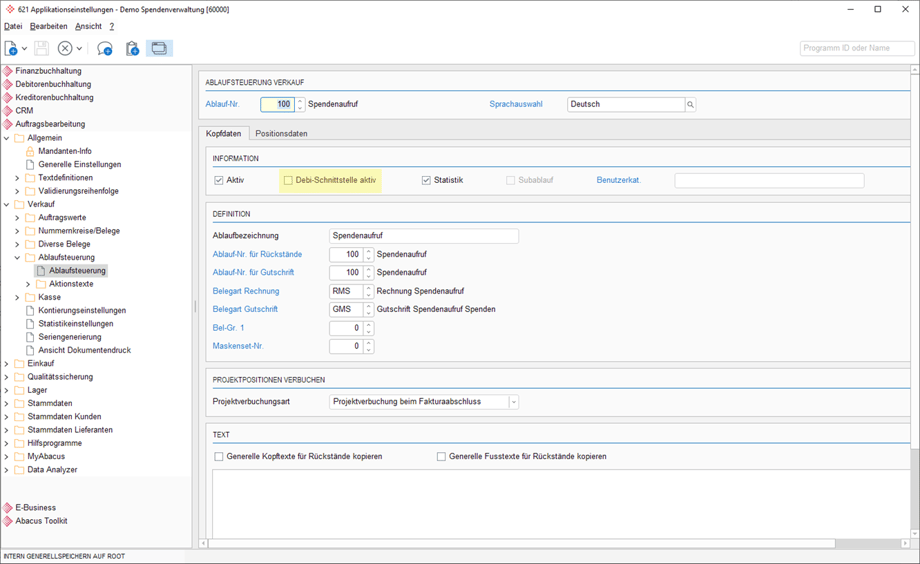Click the Sprachauswahl Deutsch field
Screen dimensions: 920x564
pos(626,104)
